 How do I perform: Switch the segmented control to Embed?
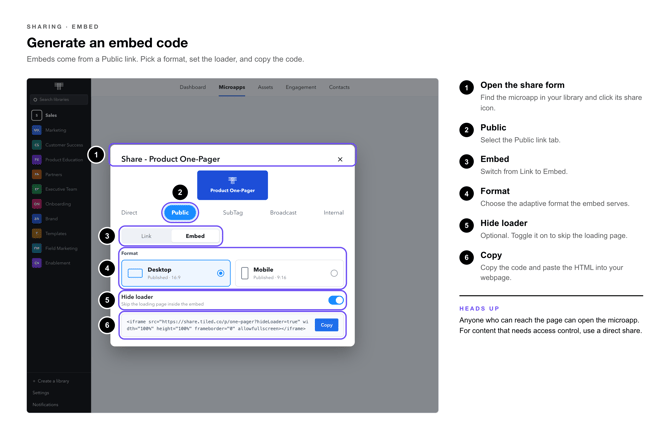(195, 236)
